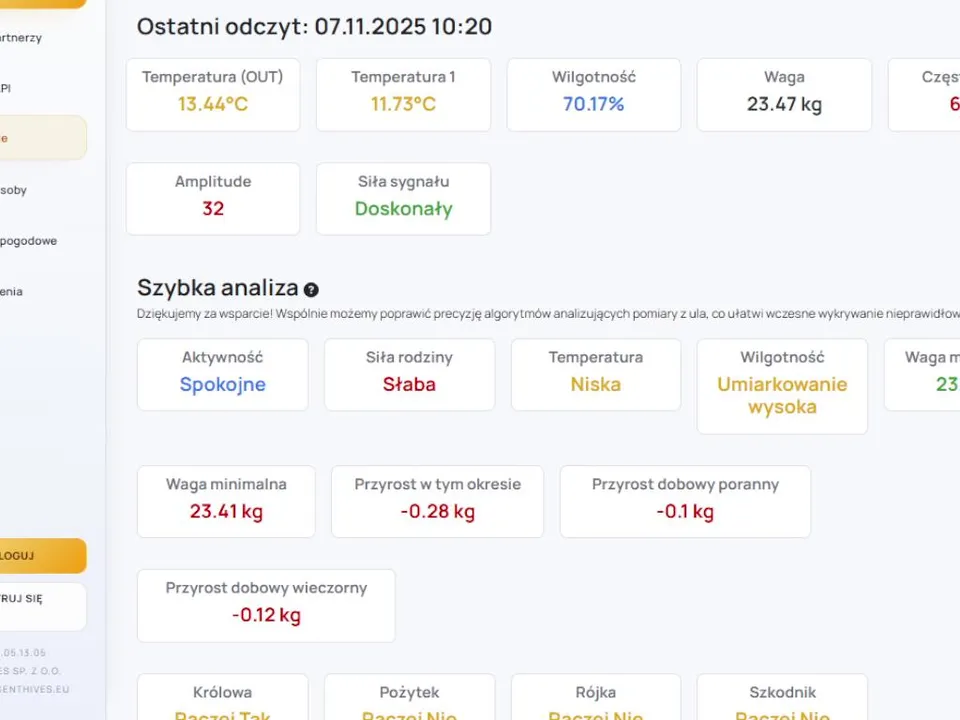Open the Partnerzy sidebar menu item
This screenshot has width=960, height=720.
coord(24,38)
